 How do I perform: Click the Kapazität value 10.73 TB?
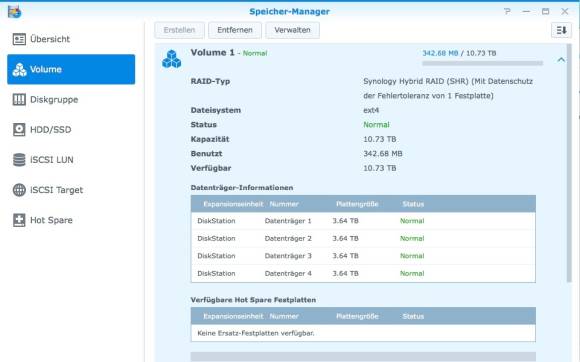click(x=380, y=139)
